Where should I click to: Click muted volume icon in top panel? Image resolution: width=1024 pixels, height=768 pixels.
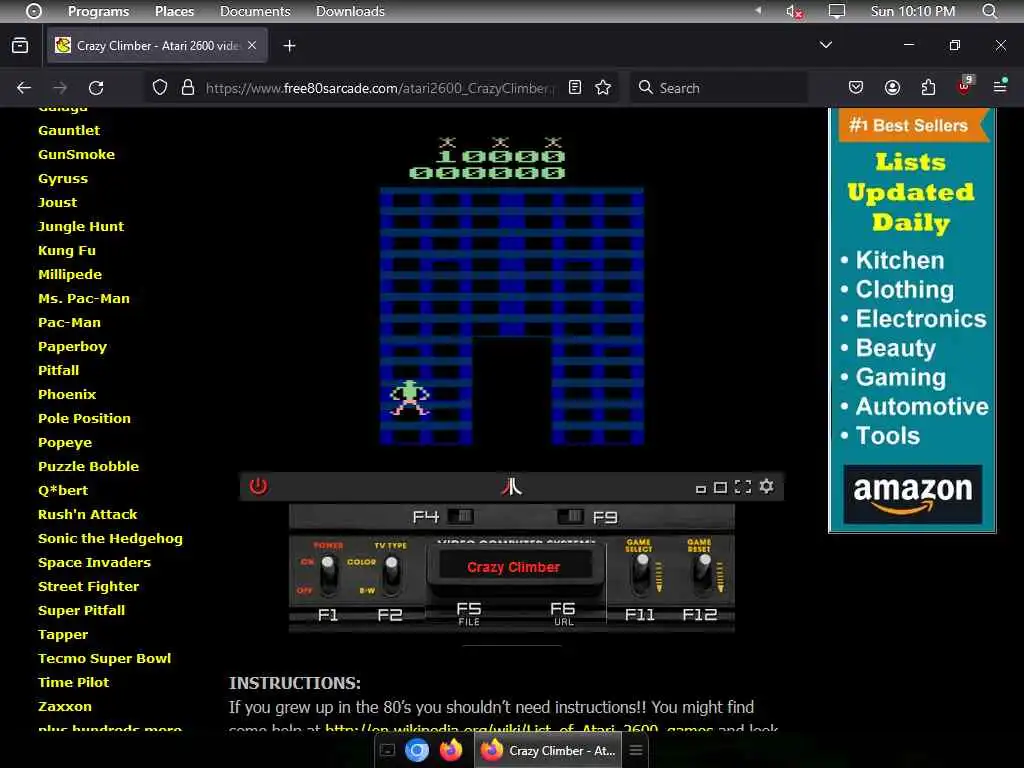tap(794, 11)
